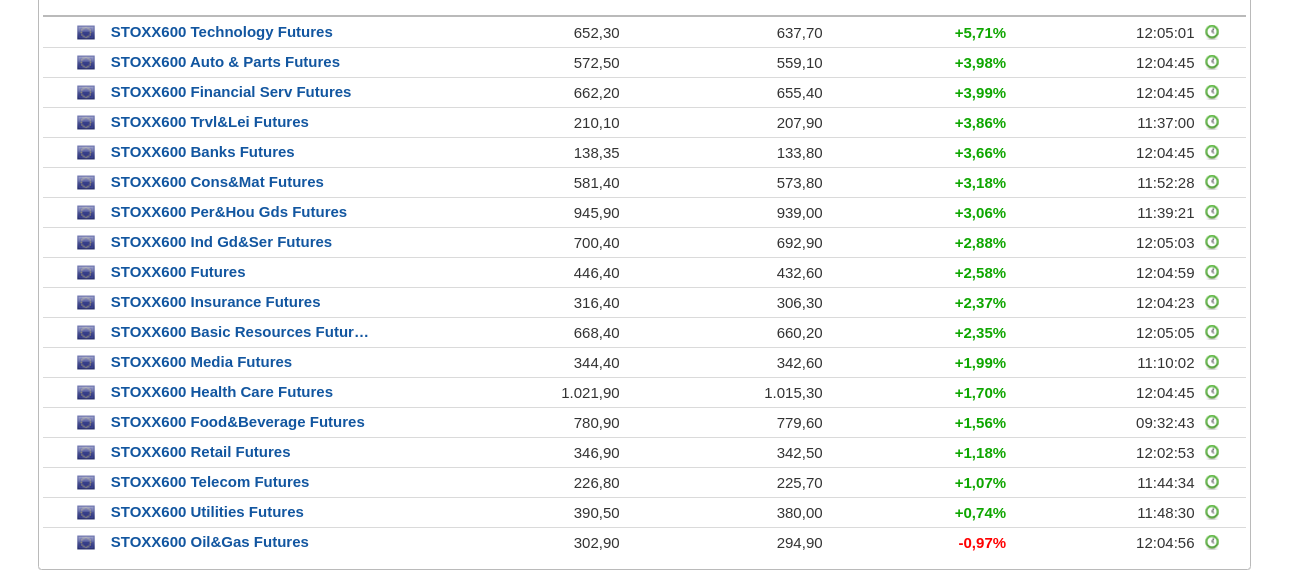Image resolution: width=1301 pixels, height=582 pixels.
Task: Select STOXX600 Basic Resources Futures link
Action: (239, 332)
